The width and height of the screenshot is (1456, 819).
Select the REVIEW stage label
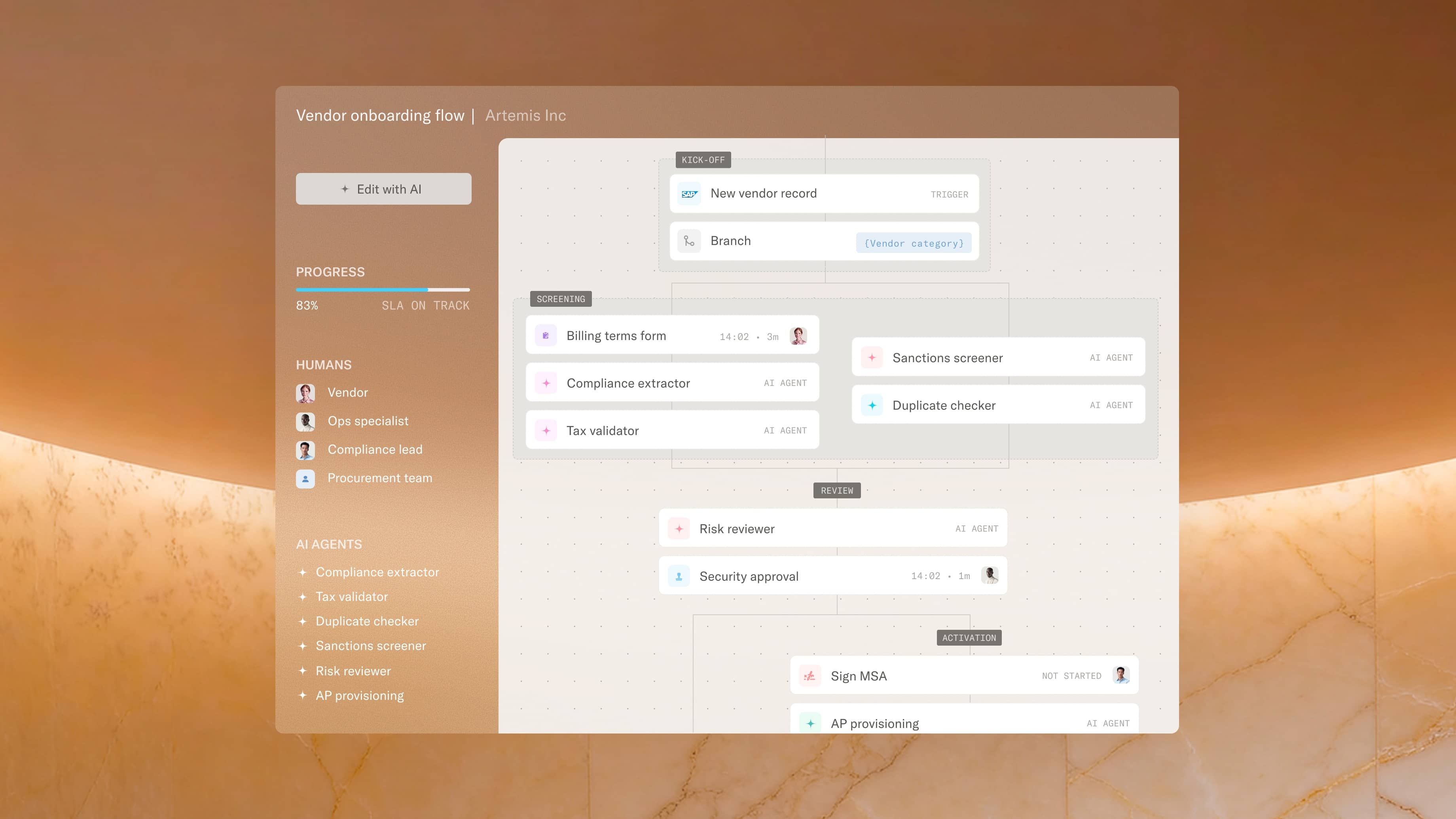pos(837,490)
